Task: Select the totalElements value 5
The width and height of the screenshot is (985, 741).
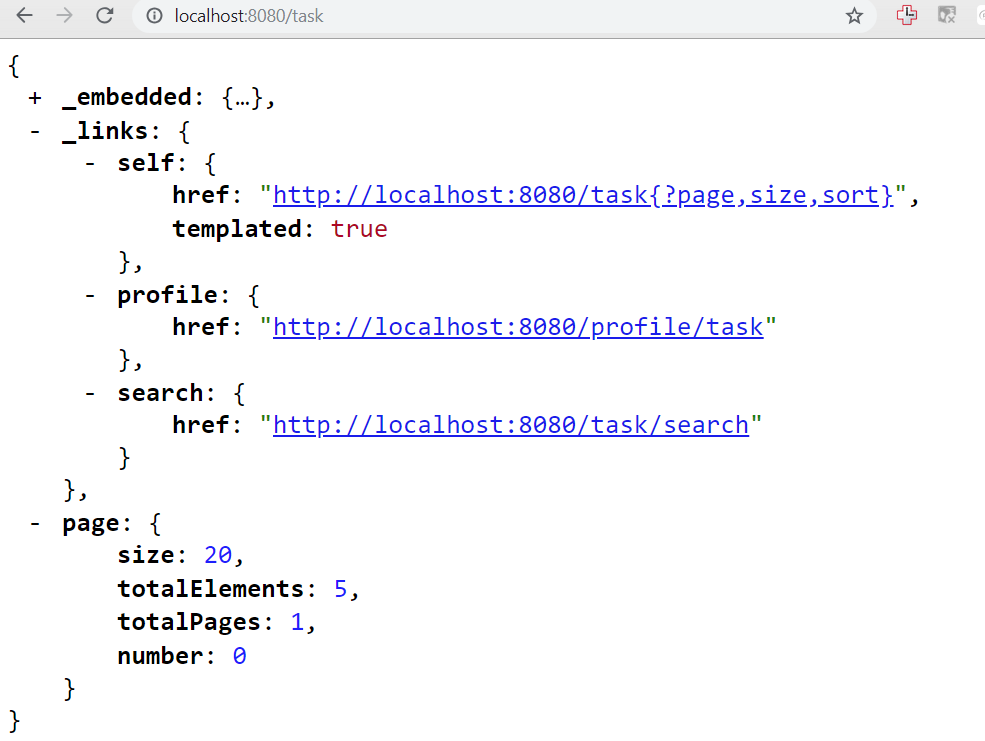Action: click(339, 588)
